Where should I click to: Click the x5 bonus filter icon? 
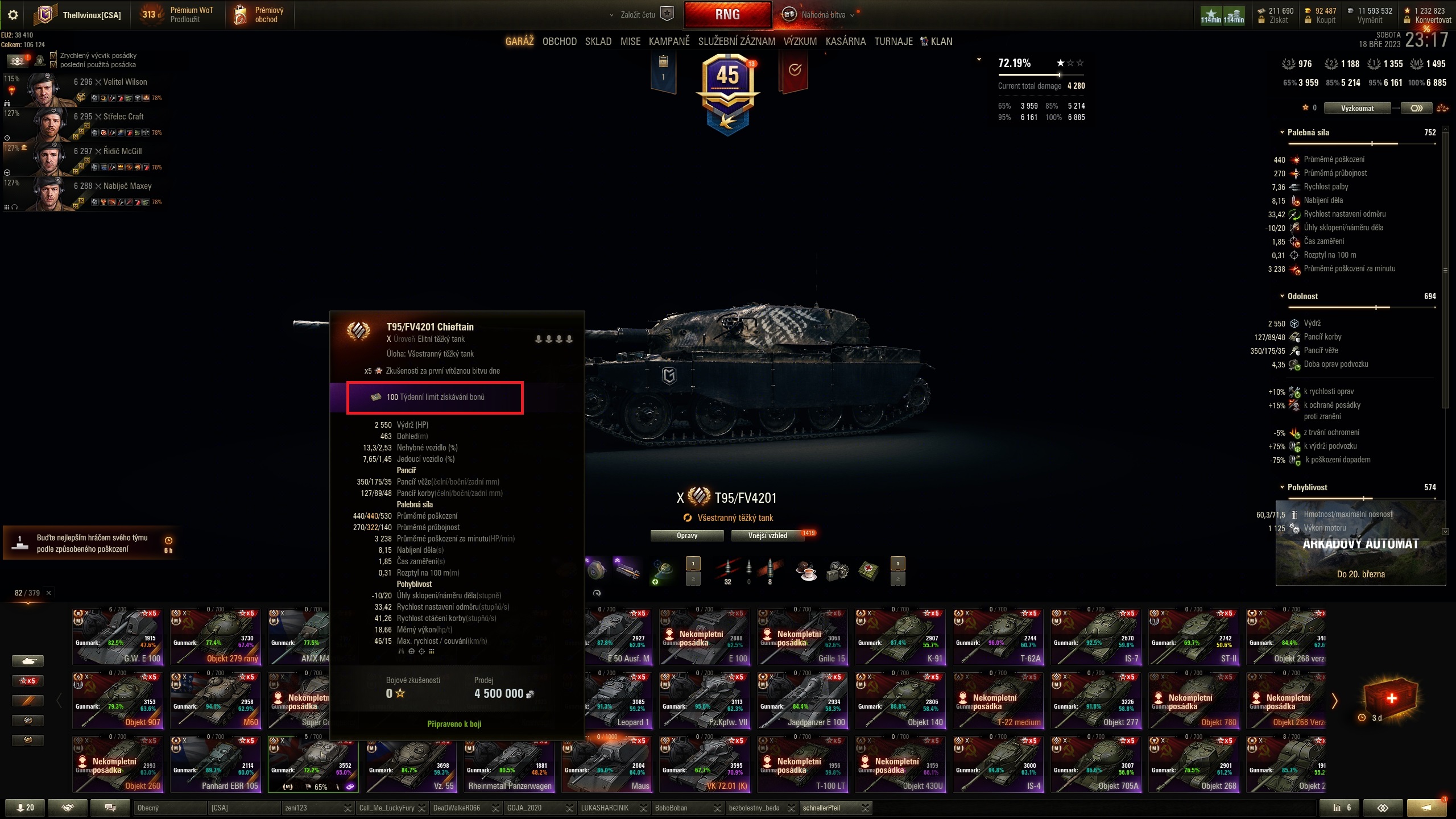[x=28, y=681]
